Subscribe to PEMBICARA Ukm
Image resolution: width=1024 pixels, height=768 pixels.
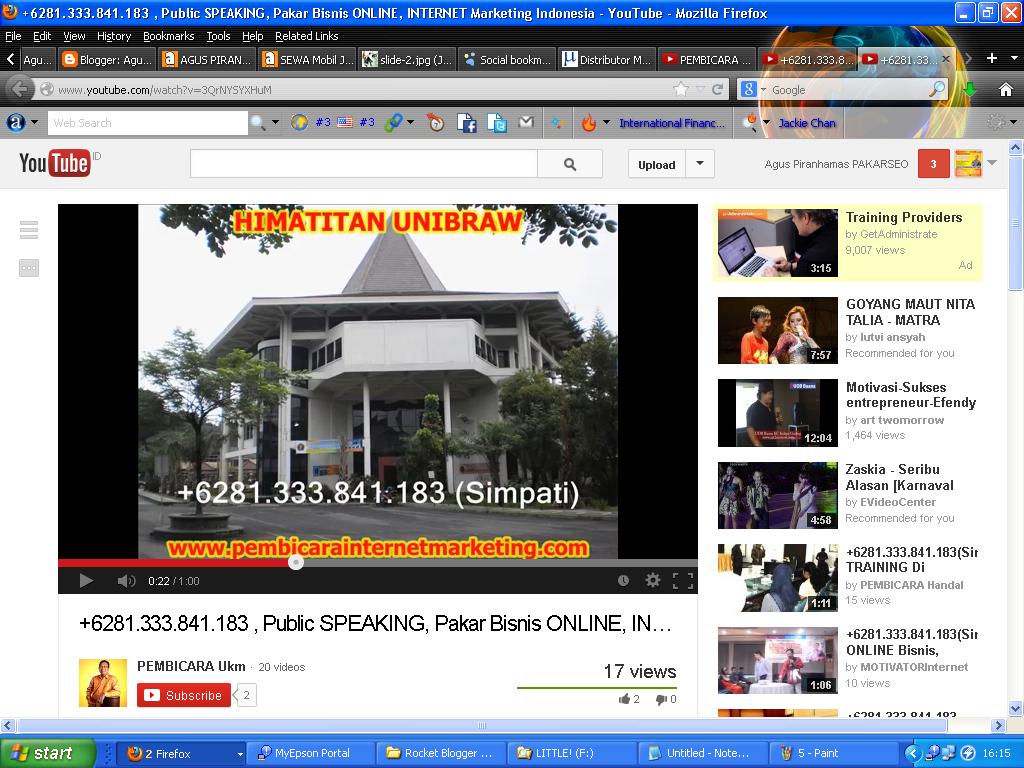pos(184,696)
